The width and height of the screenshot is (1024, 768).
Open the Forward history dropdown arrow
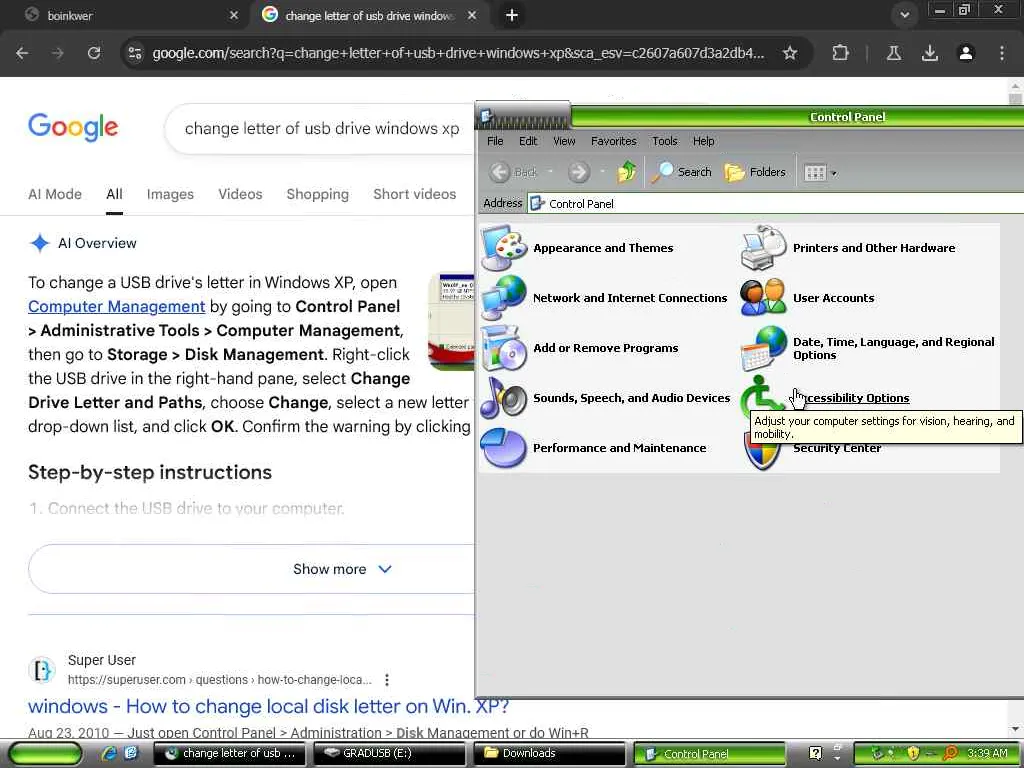point(601,172)
